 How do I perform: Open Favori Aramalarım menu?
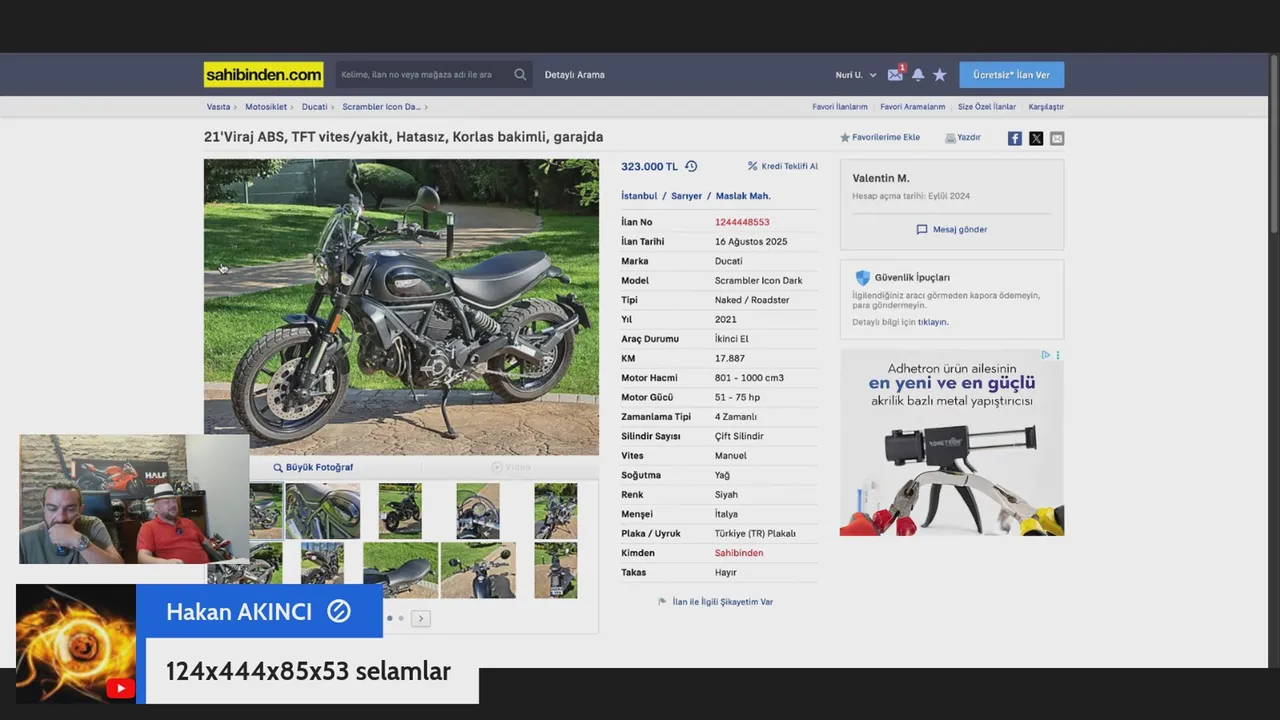(x=912, y=107)
